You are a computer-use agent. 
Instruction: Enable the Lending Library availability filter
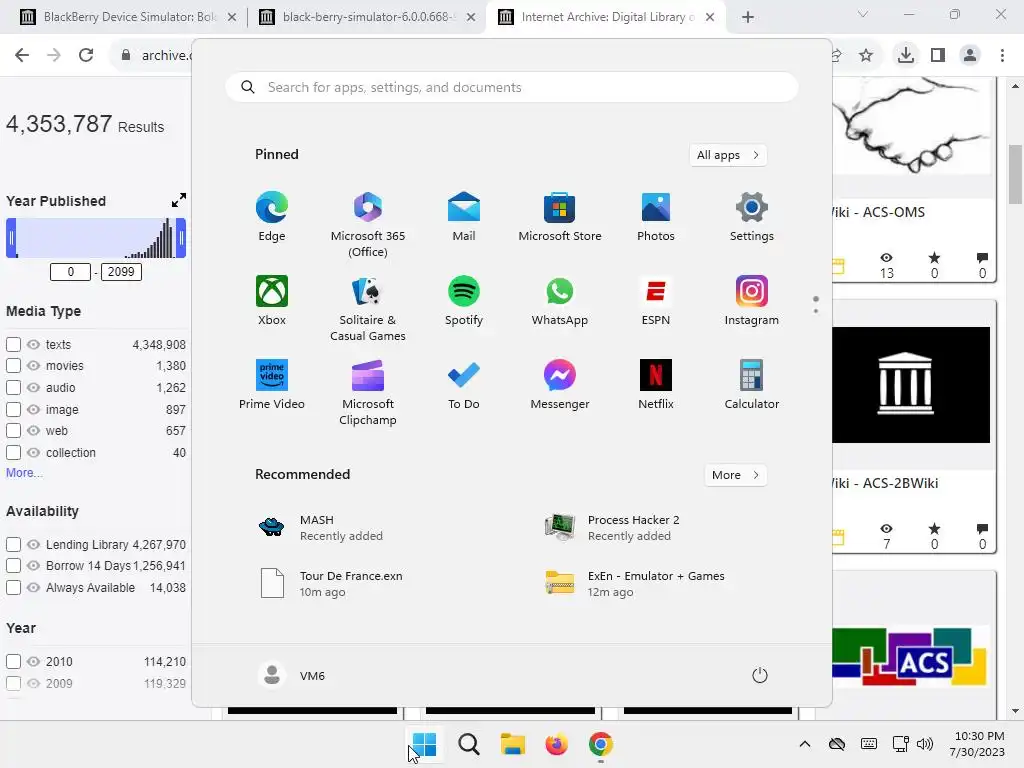click(x=13, y=544)
